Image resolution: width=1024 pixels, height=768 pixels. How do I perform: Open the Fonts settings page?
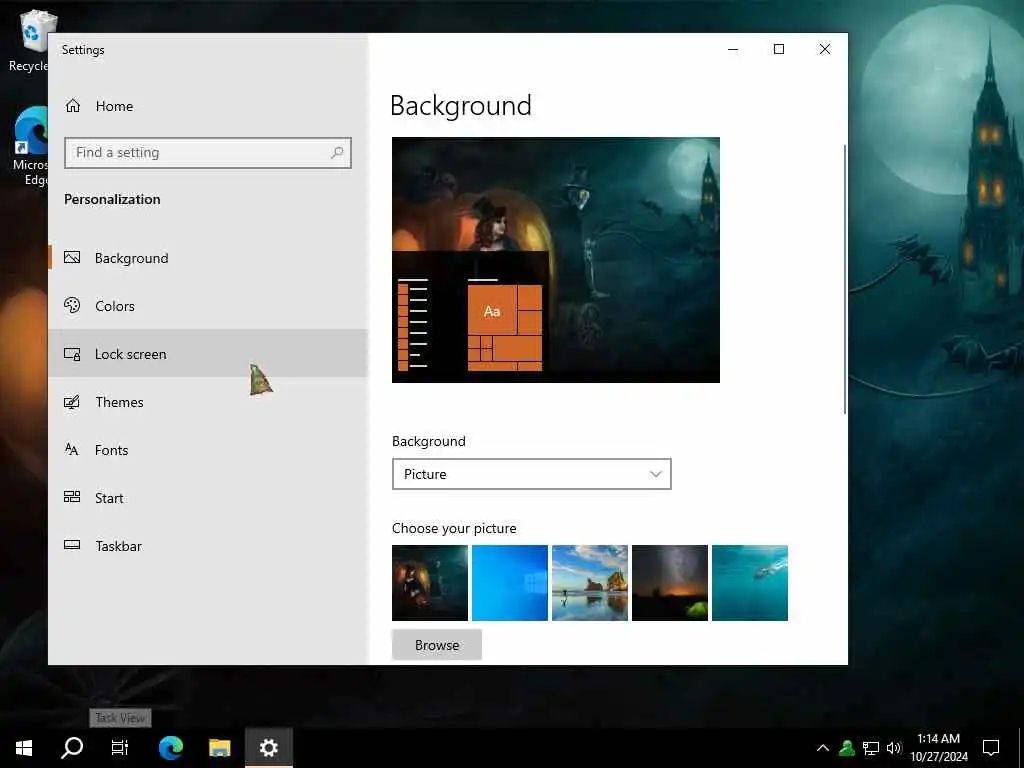pos(208,449)
